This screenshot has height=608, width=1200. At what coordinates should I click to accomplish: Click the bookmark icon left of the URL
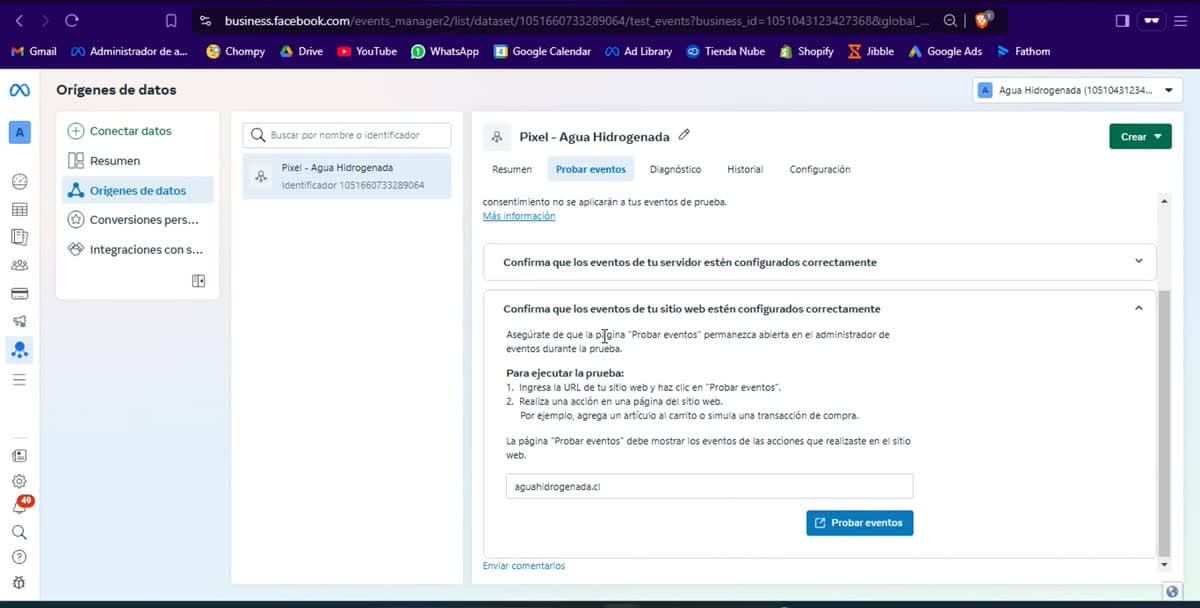point(171,20)
